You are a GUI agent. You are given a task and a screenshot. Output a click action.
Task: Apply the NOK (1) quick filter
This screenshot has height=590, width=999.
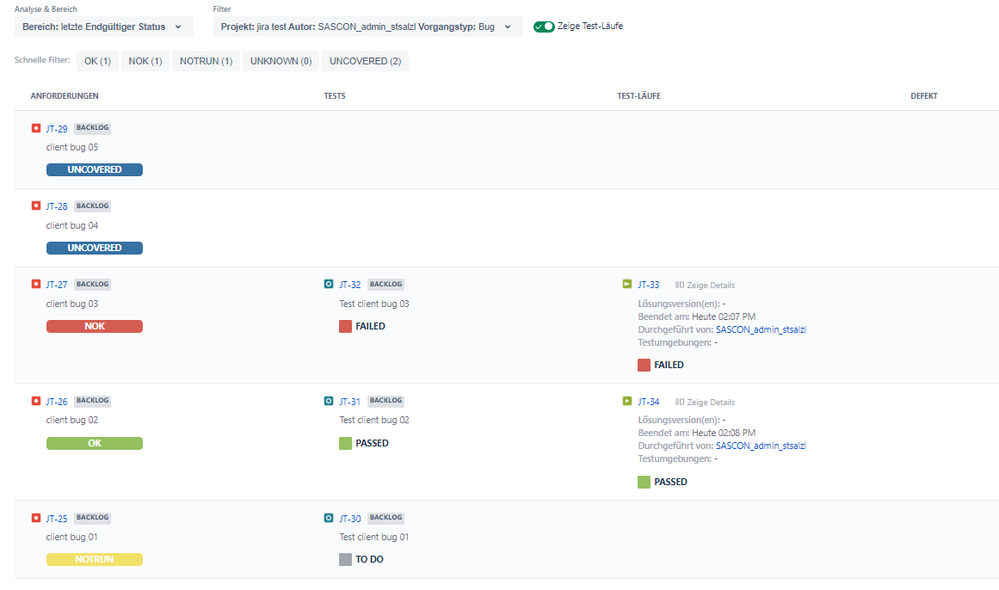click(x=145, y=61)
